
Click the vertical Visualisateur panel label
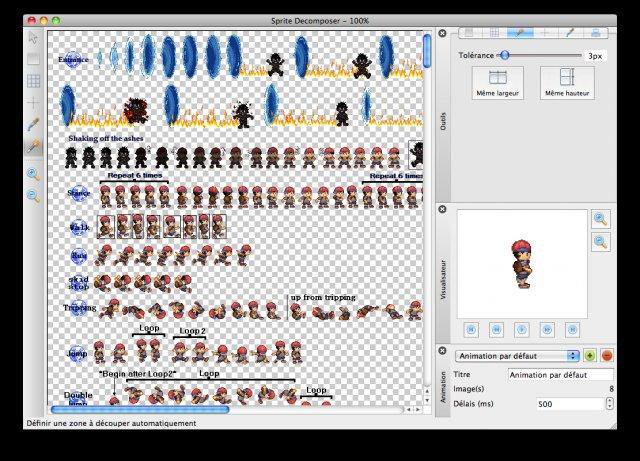tap(443, 280)
